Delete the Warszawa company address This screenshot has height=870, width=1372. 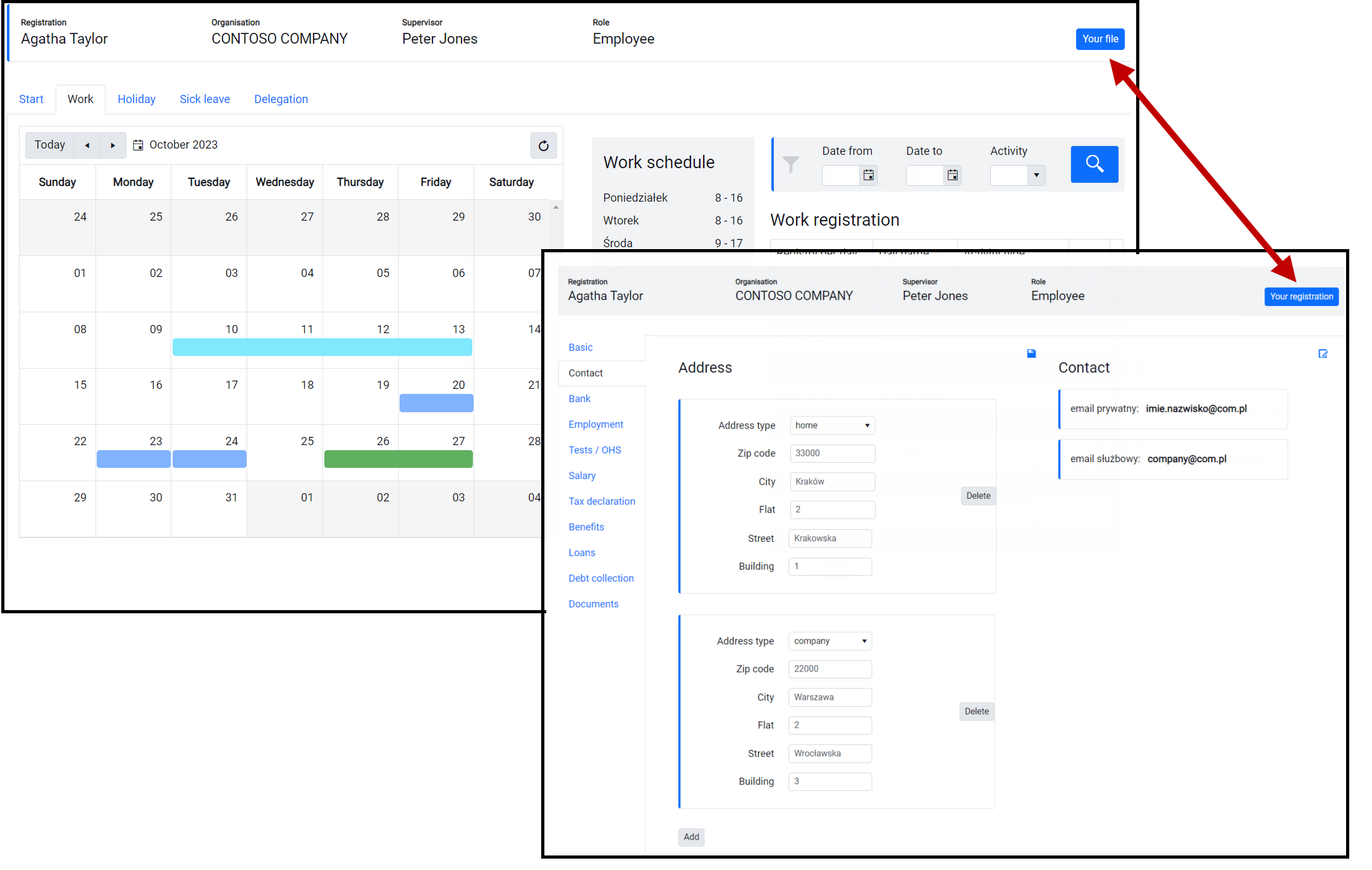[976, 711]
